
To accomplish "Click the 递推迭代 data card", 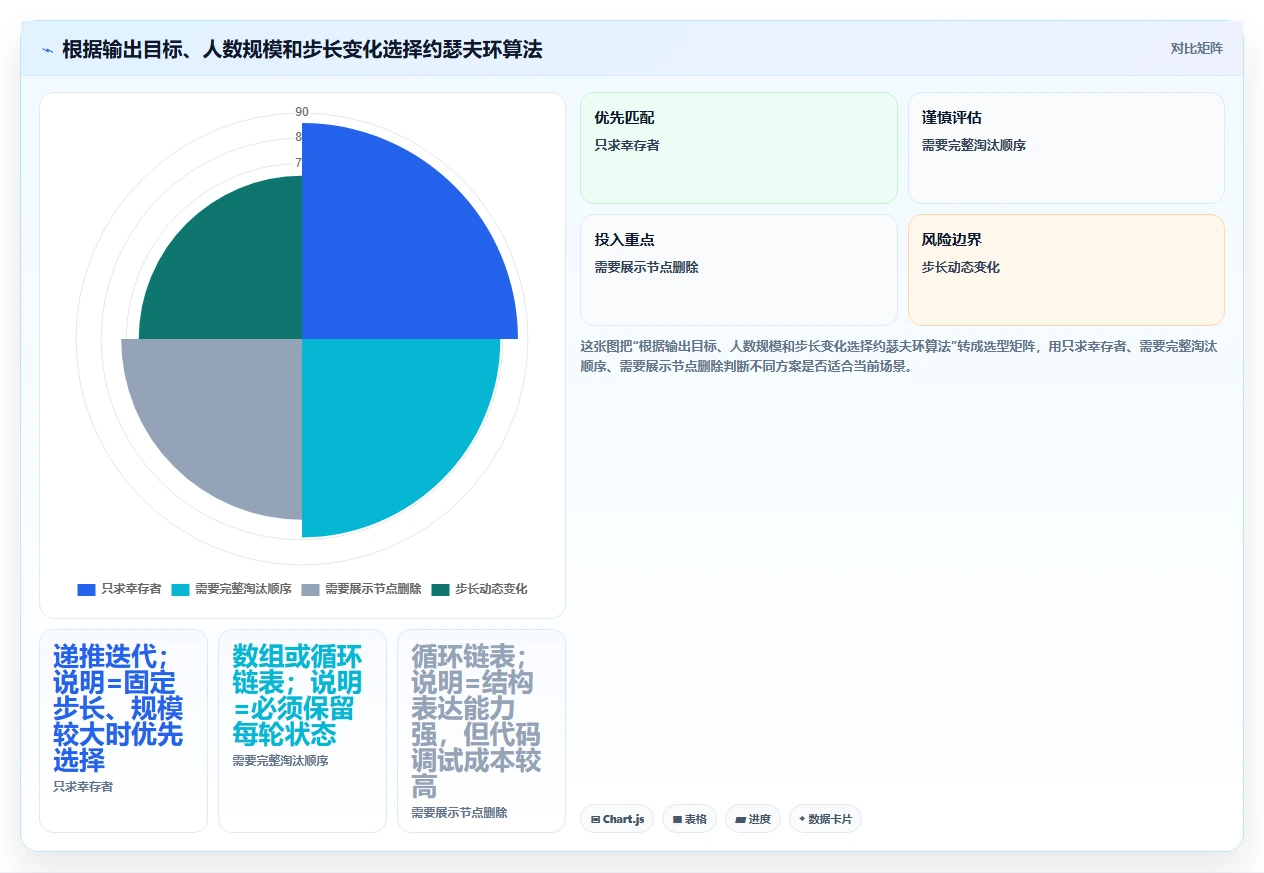I will tap(123, 730).
